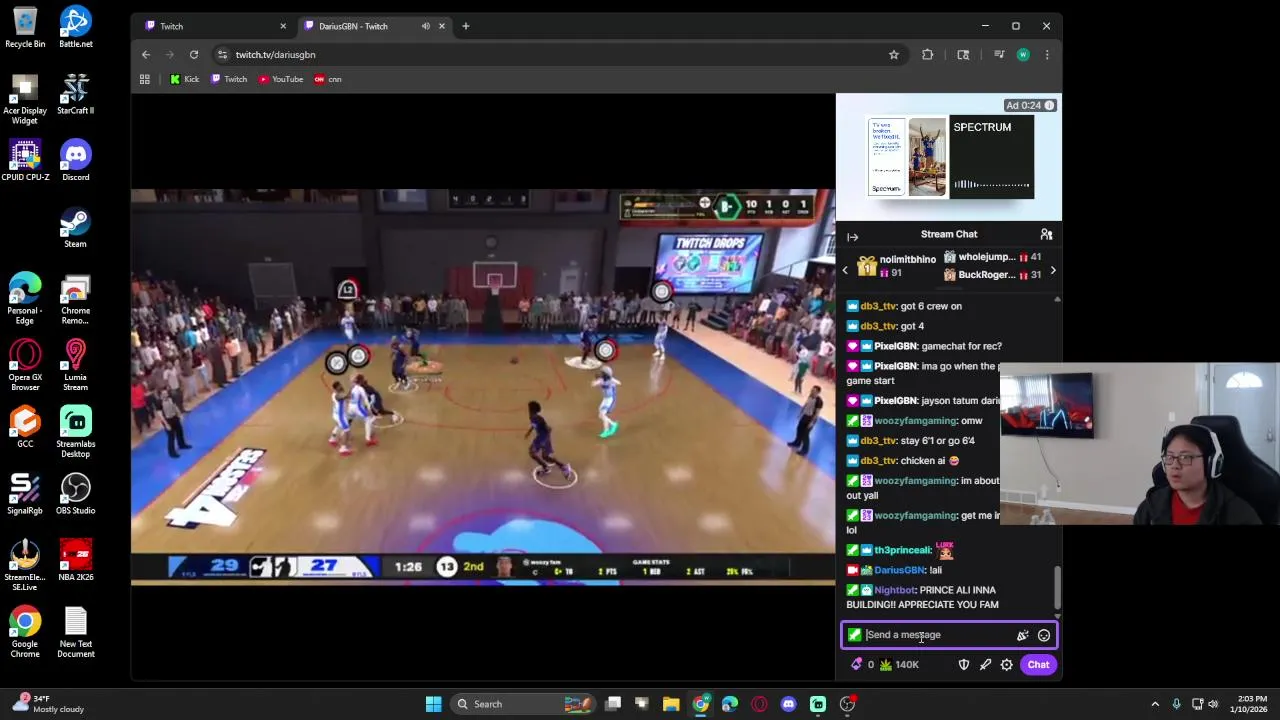Collapse Stream Chat with the arrow icon
The height and width of the screenshot is (720, 1280).
point(852,237)
